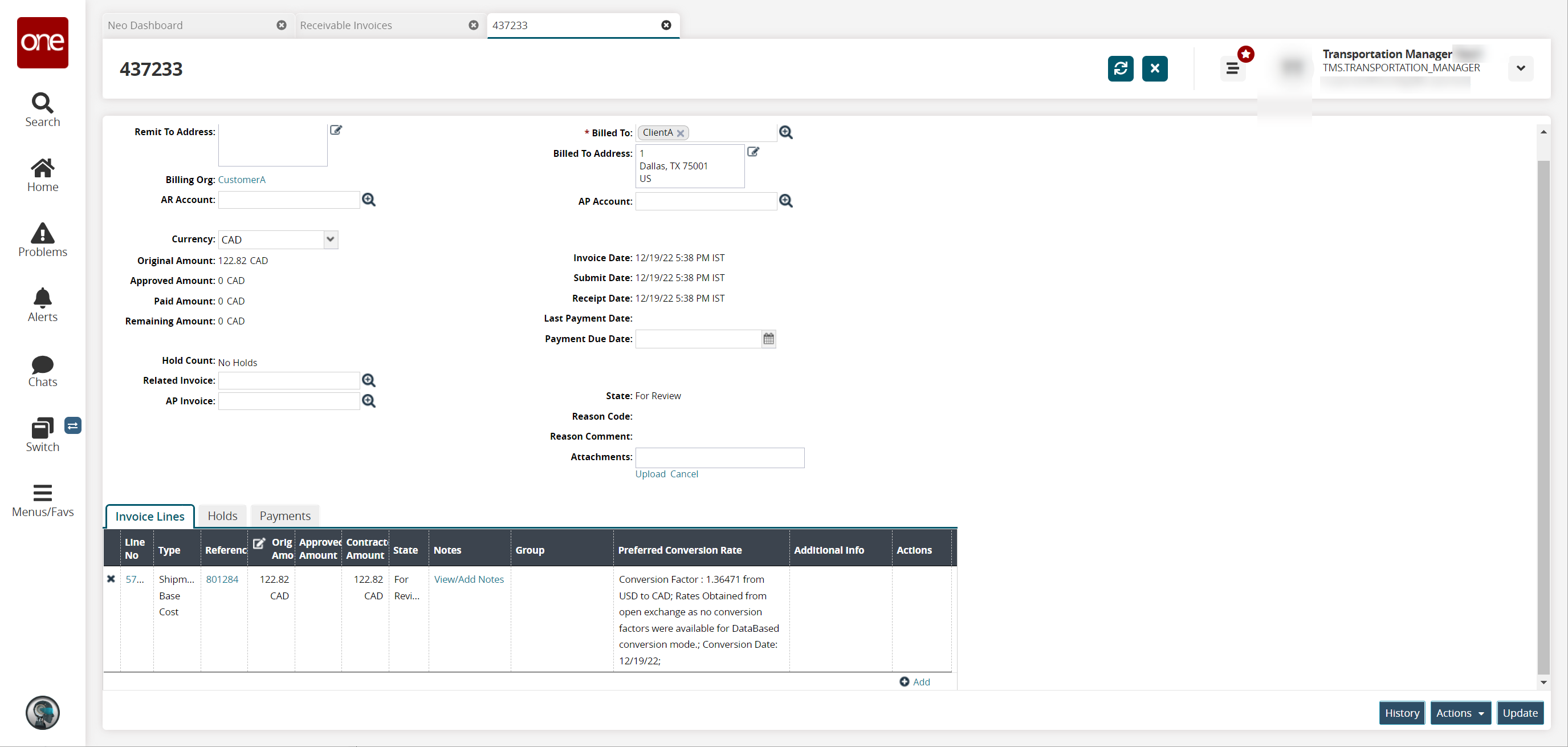Image resolution: width=1568 pixels, height=747 pixels.
Task: Edit the Remit To Address
Action: tap(336, 130)
